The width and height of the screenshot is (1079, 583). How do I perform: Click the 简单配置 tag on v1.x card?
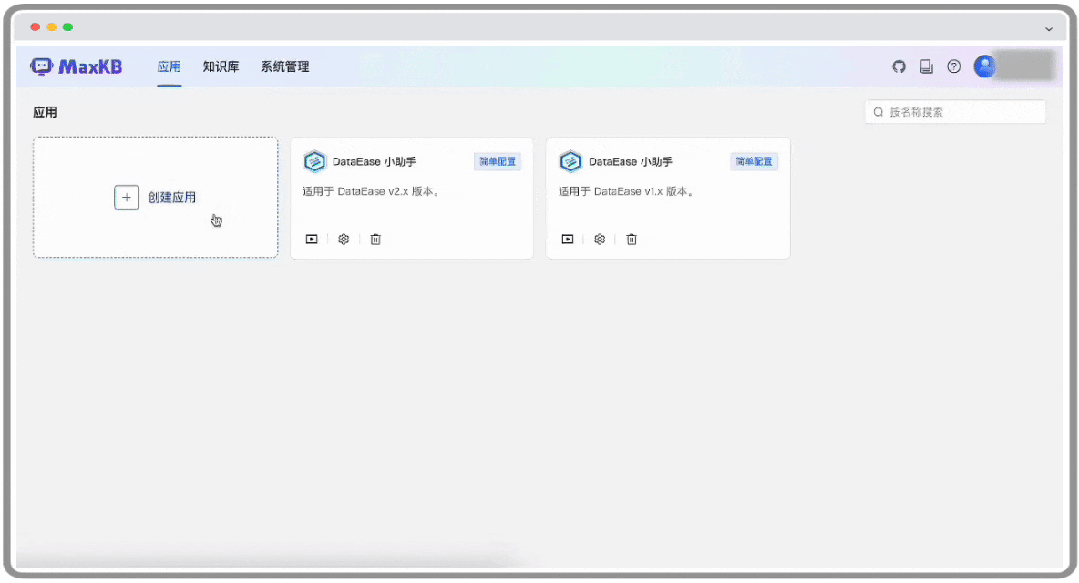pos(754,162)
